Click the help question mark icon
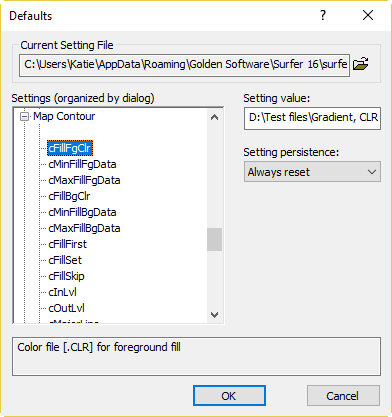The width and height of the screenshot is (392, 417). coord(323,15)
